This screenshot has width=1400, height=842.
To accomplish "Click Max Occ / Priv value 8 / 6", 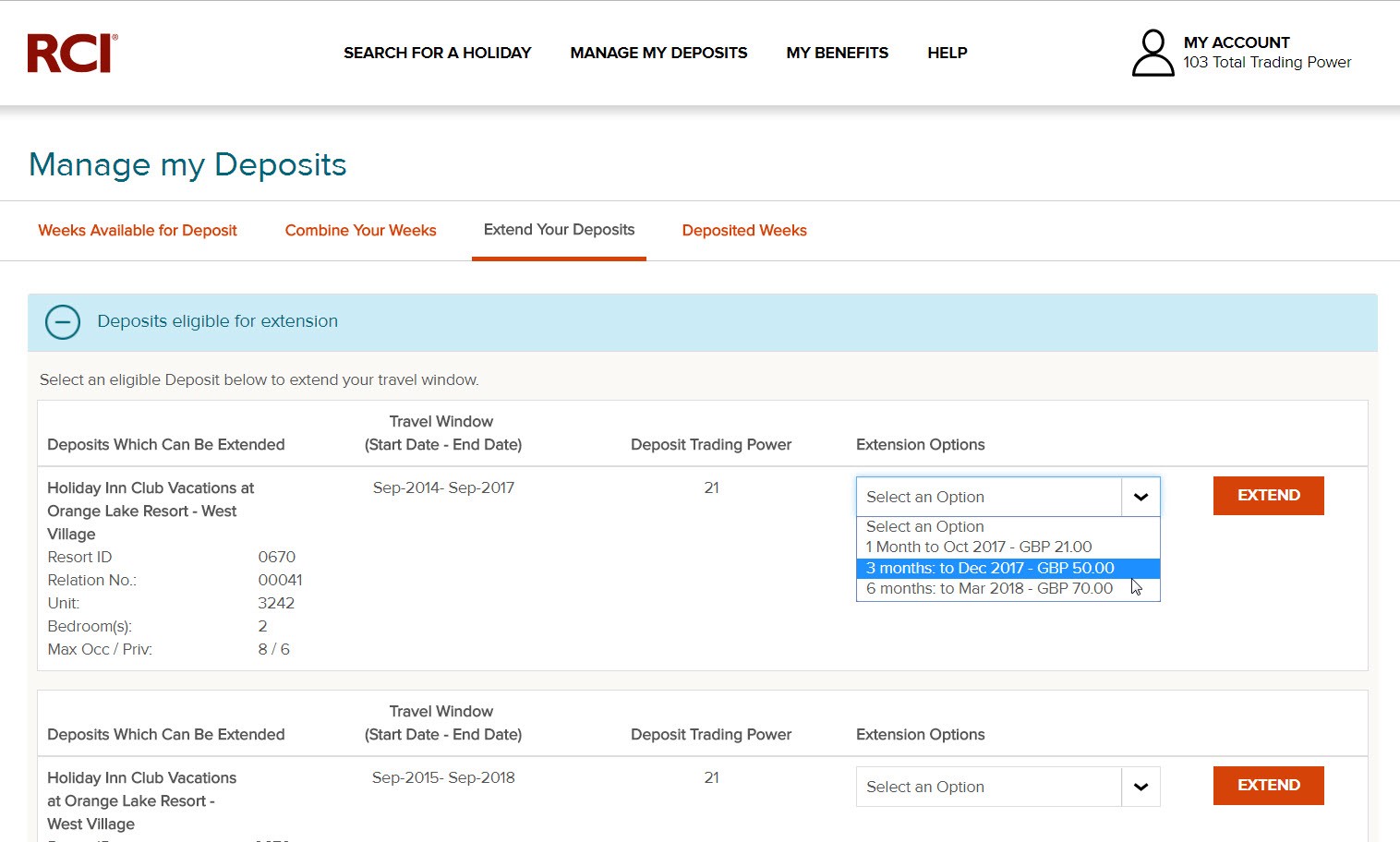I will pyautogui.click(x=273, y=649).
